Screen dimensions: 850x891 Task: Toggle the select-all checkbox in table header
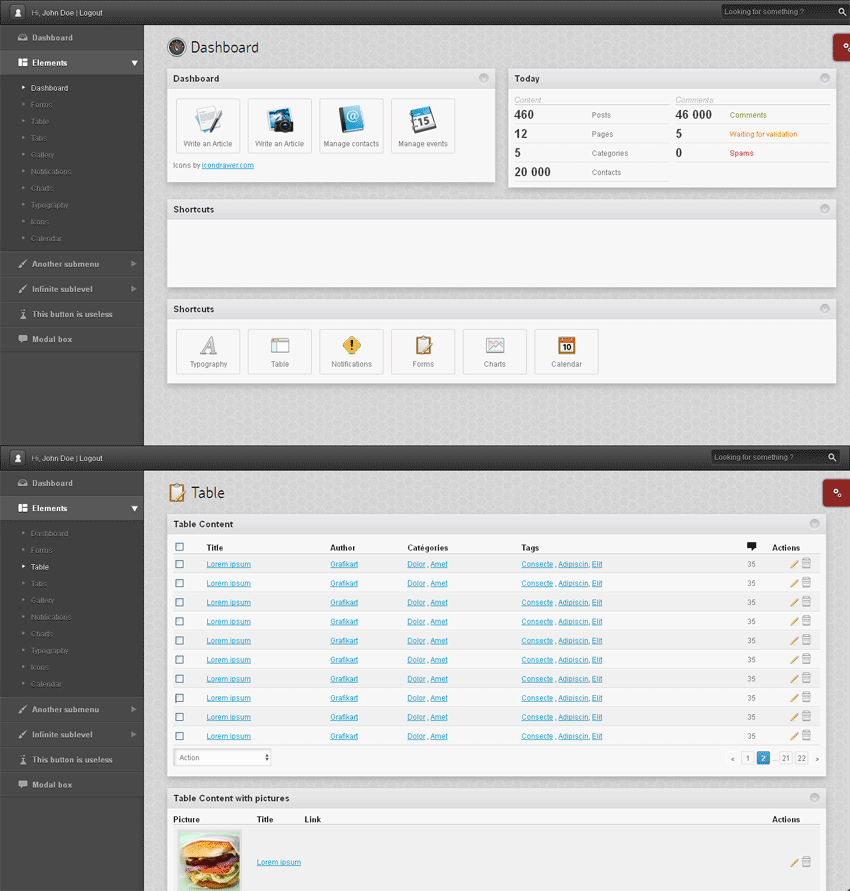coord(180,547)
